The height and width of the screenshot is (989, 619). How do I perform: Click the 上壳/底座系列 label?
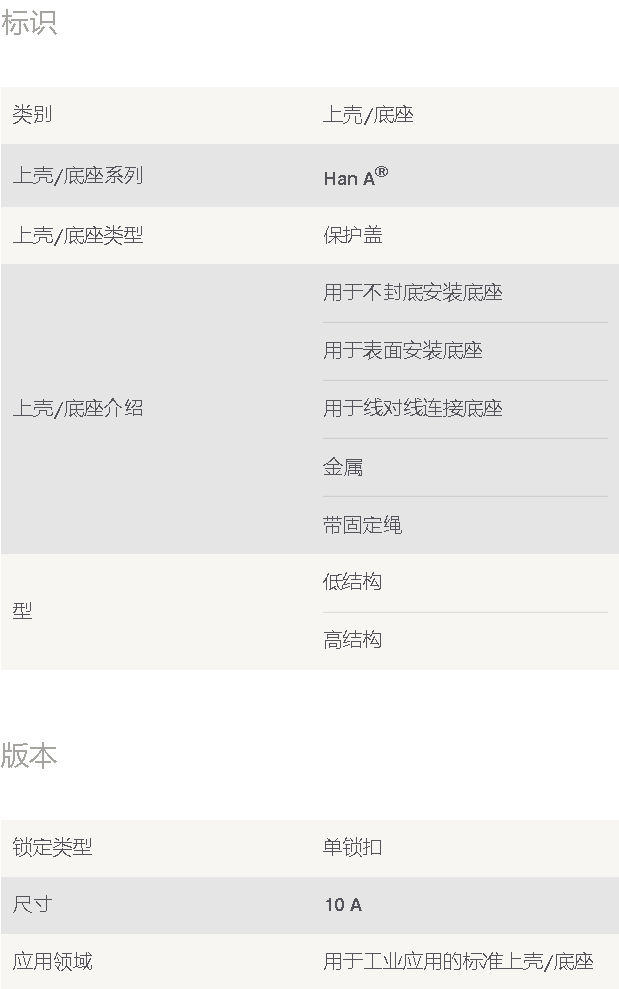pyautogui.click(x=78, y=175)
